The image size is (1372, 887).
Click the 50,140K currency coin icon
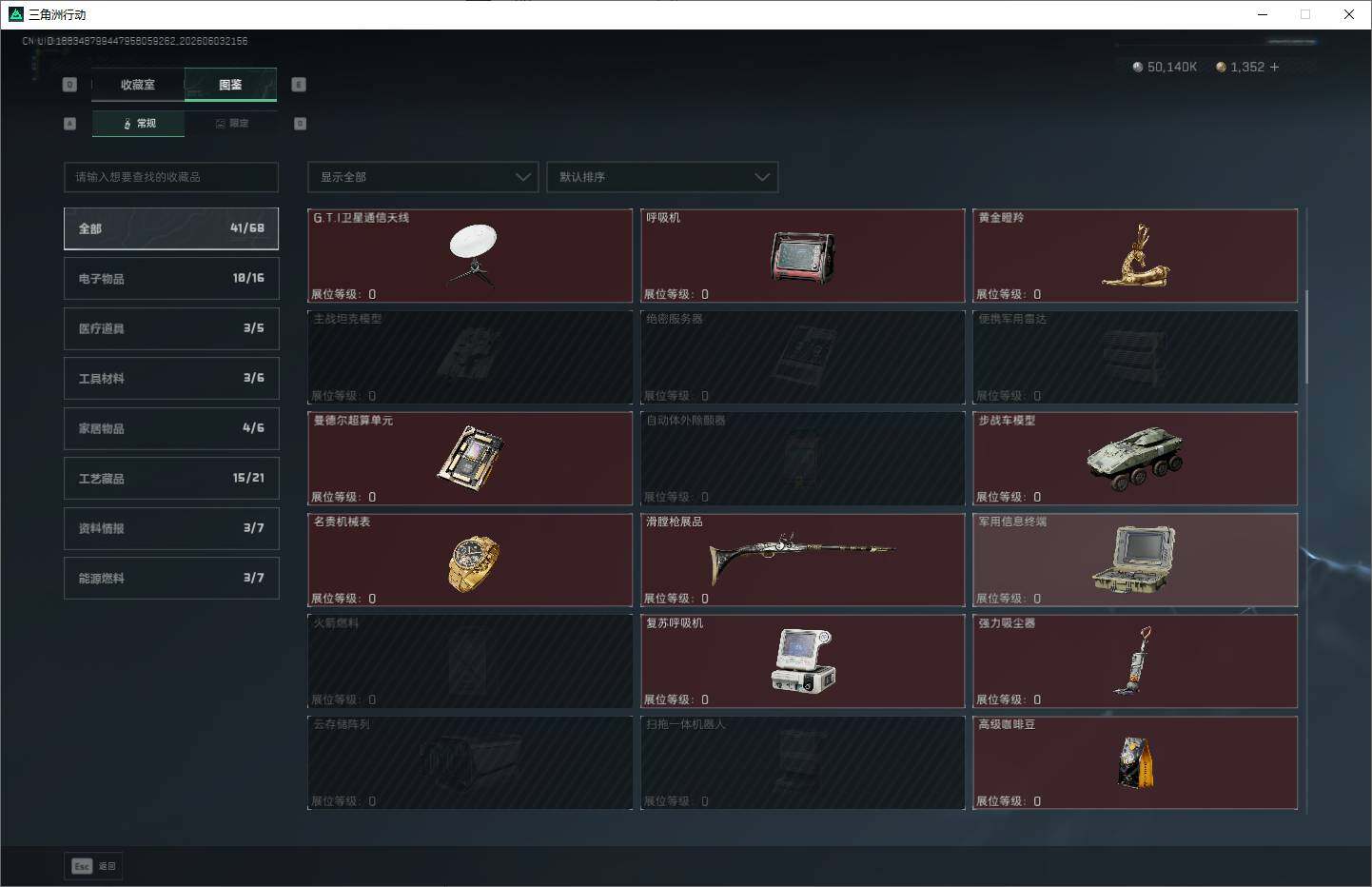coord(1138,67)
